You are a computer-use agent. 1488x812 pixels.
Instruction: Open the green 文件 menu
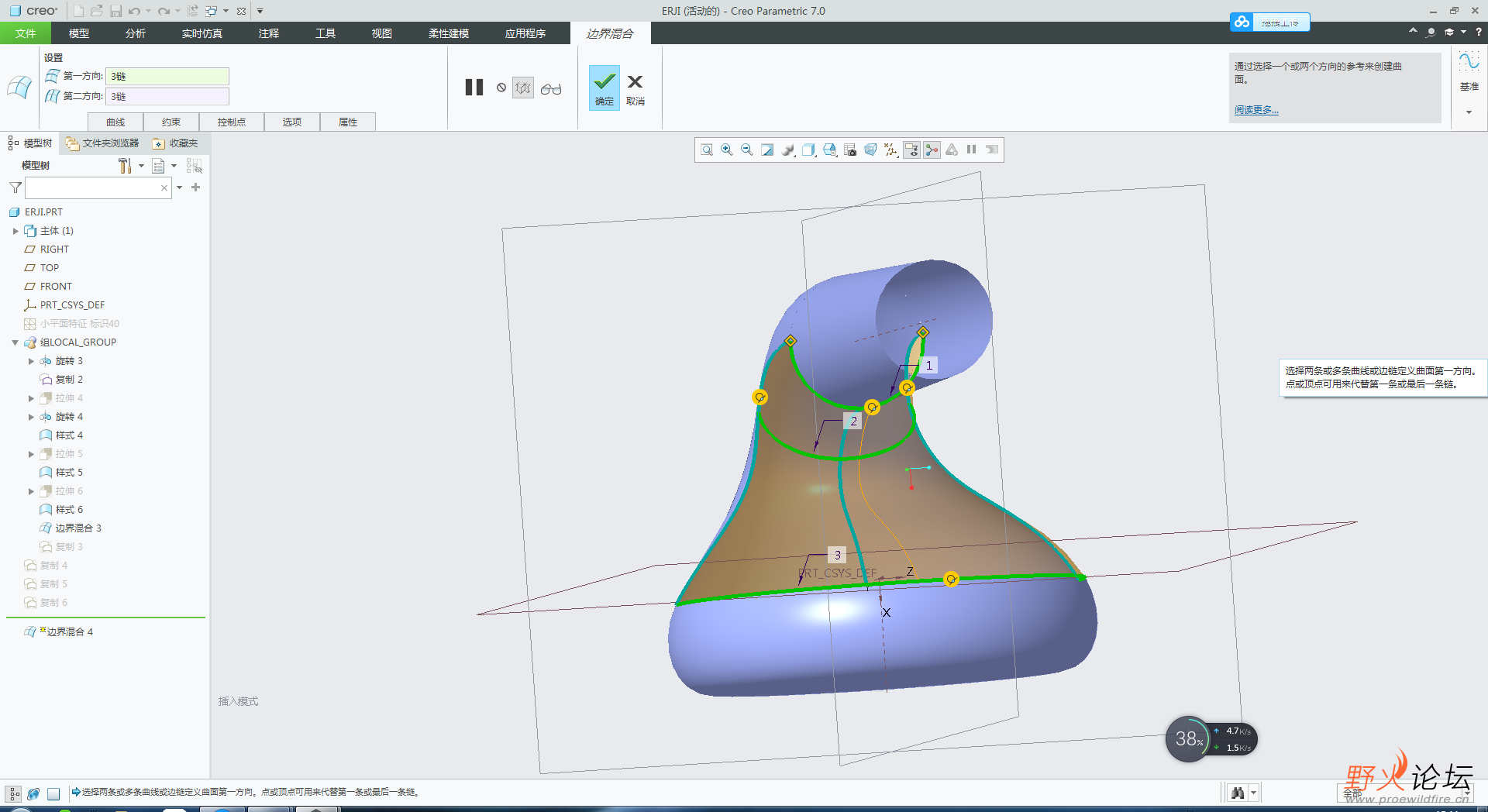(26, 33)
